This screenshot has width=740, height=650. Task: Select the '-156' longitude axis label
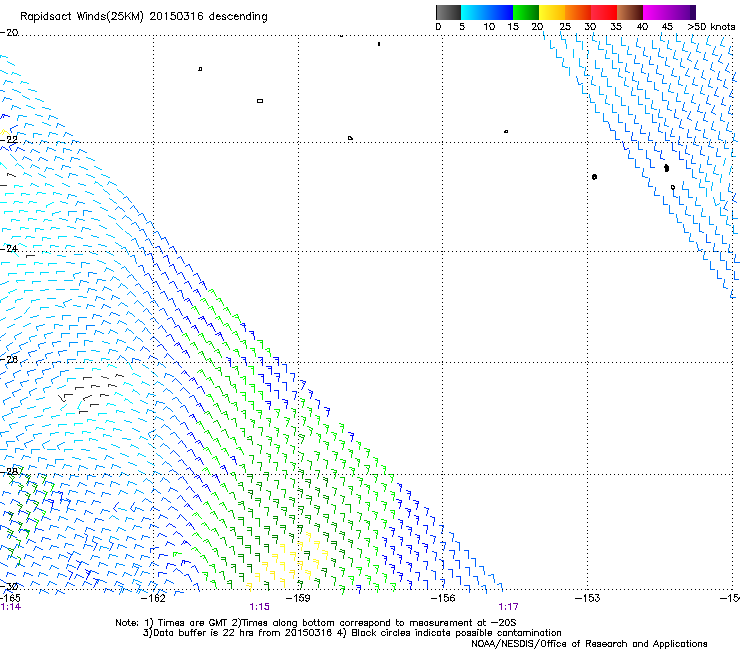point(443,598)
